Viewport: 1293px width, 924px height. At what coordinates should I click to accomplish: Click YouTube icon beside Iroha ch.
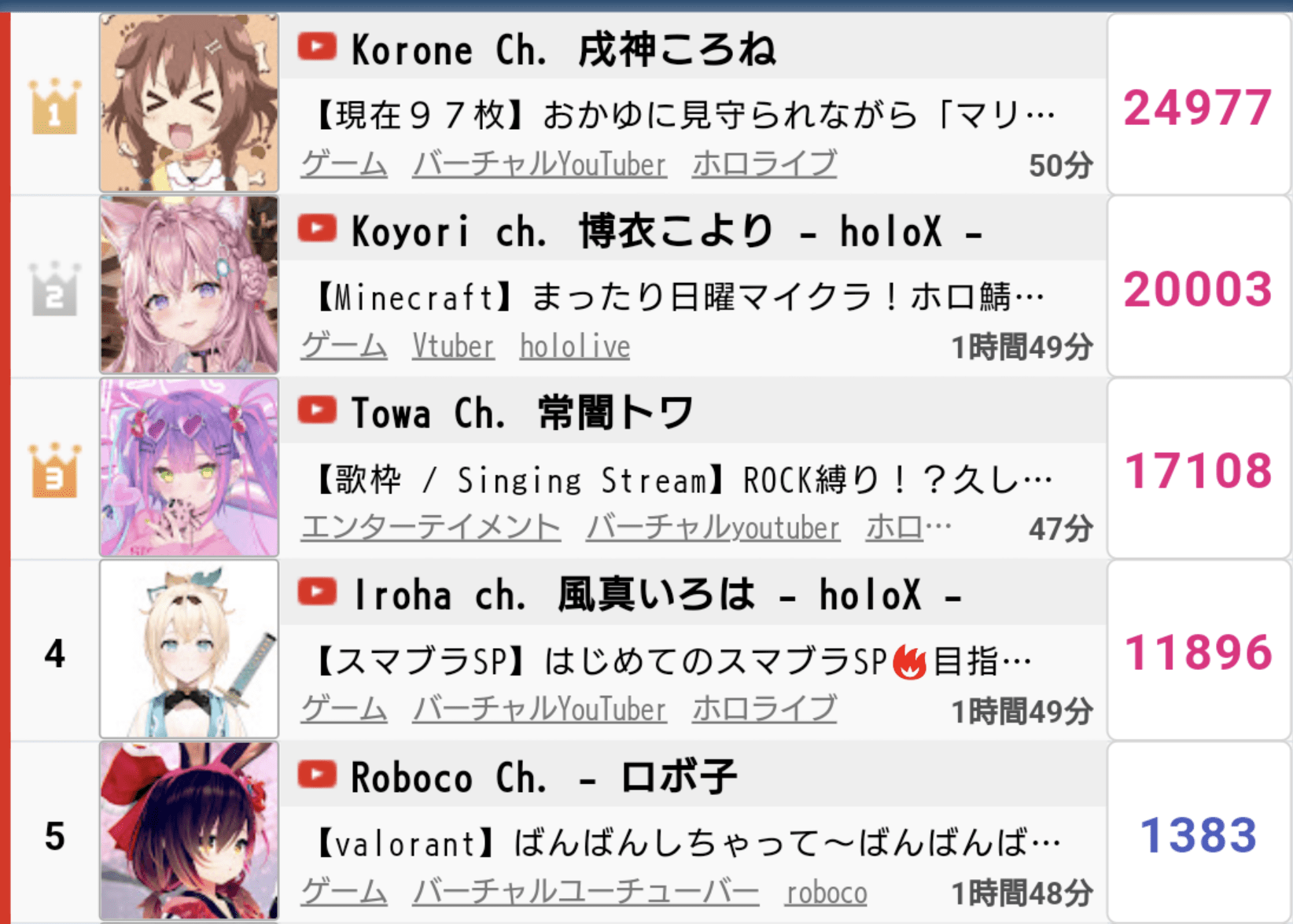317,592
